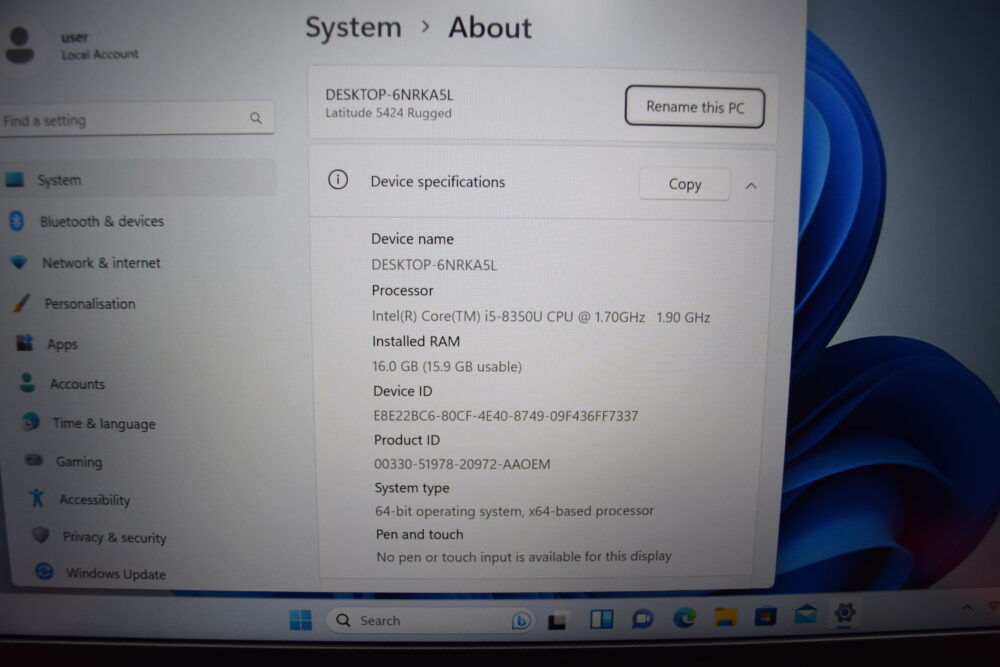This screenshot has height=667, width=1000.
Task: Go to Network & internet settings
Action: click(101, 263)
